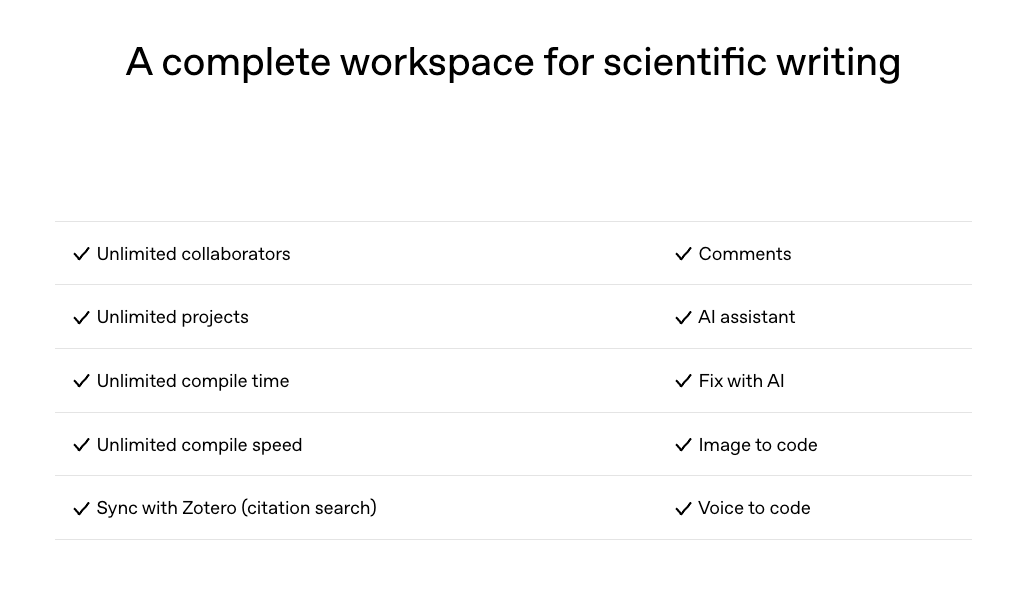Click the checkmark beside Fix with AI
1024x597 pixels.
[x=684, y=381]
